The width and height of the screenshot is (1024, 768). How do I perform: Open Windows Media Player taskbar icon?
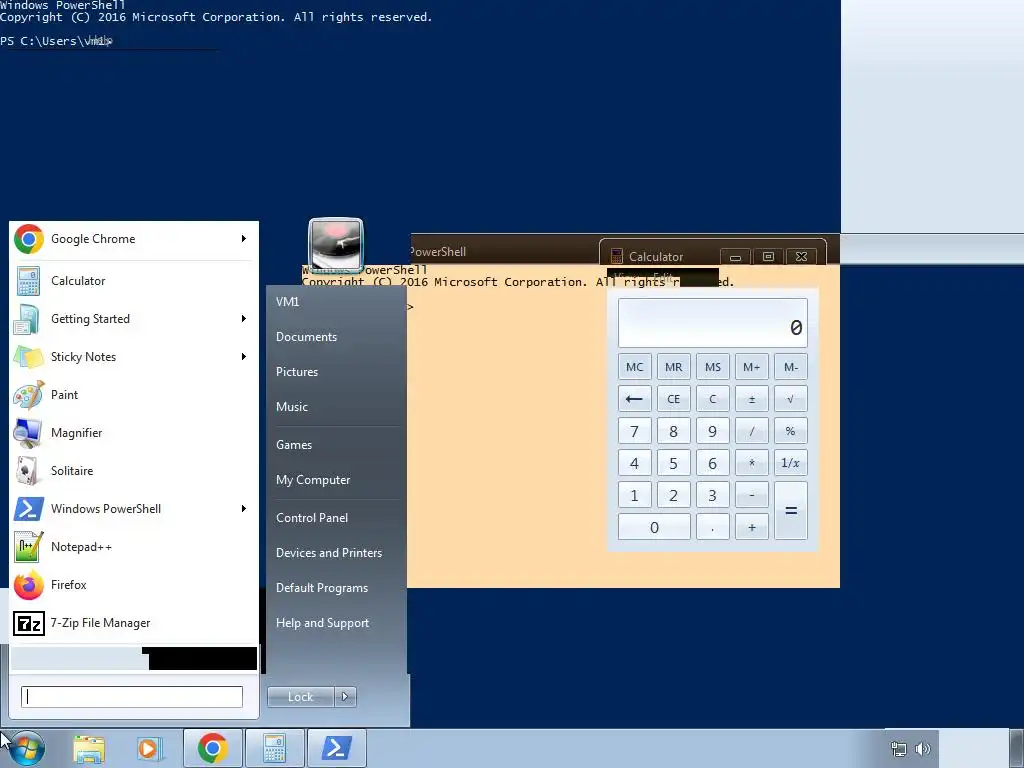pos(150,748)
